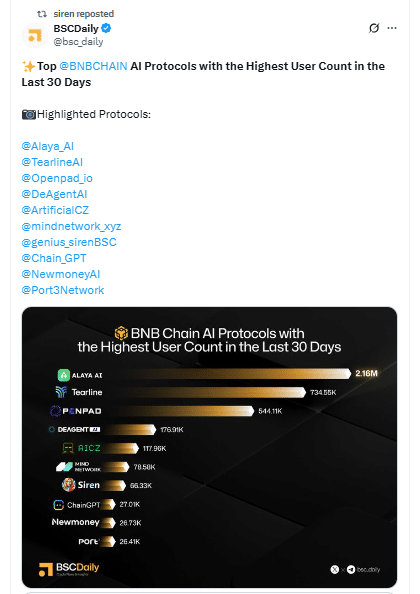The width and height of the screenshot is (420, 594).
Task: Open the @Chain_GPT mention
Action: pyautogui.click(x=54, y=258)
